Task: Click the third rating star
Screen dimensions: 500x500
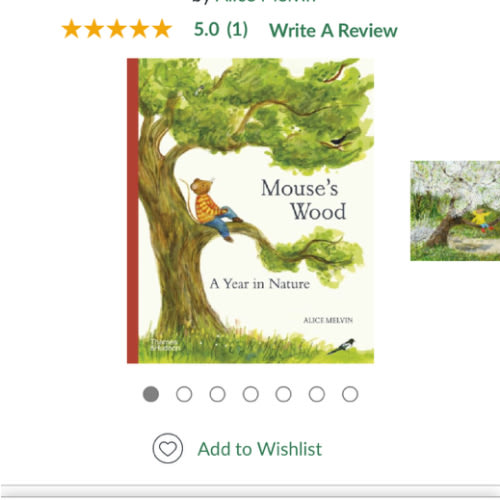Action: pyautogui.click(x=117, y=29)
